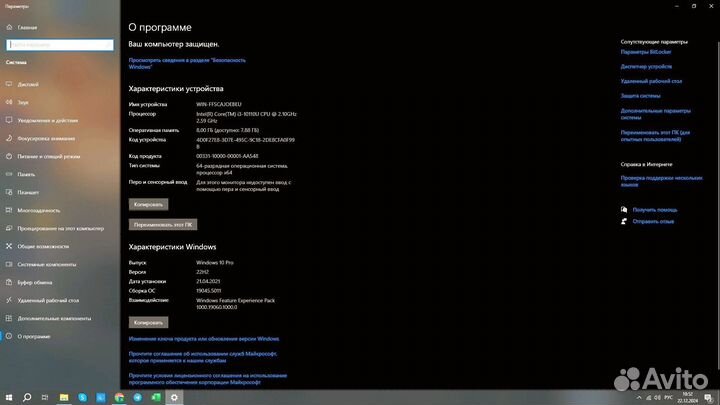Click Переименовать этот ПК button
The width and height of the screenshot is (720, 405).
(x=163, y=225)
